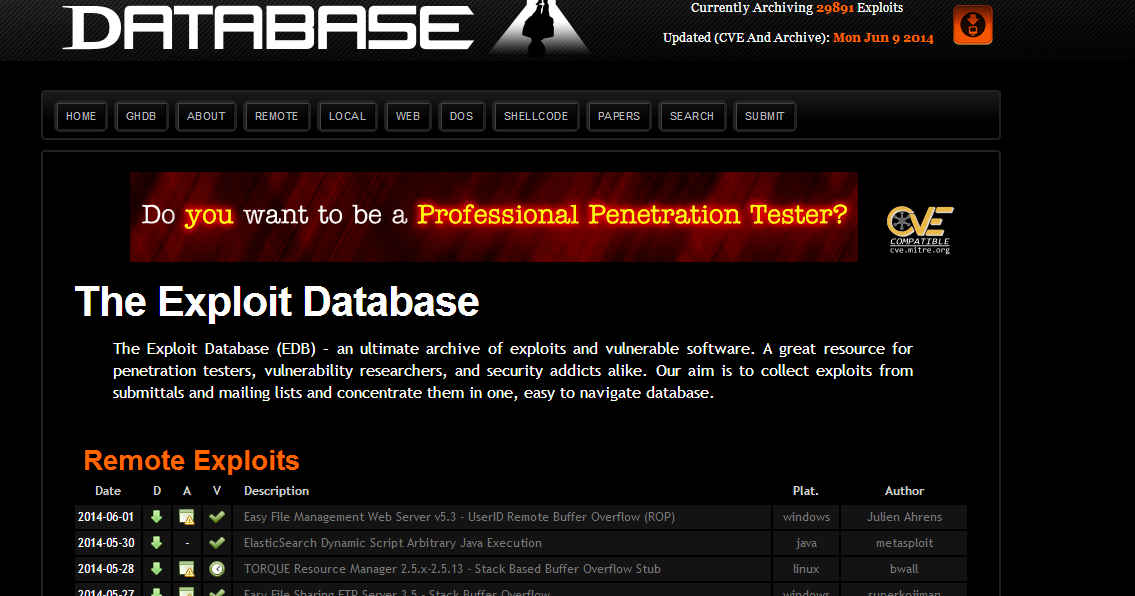Click pending clock icon for TORQUE row
Viewport: 1135px width, 596px height.
[216, 569]
